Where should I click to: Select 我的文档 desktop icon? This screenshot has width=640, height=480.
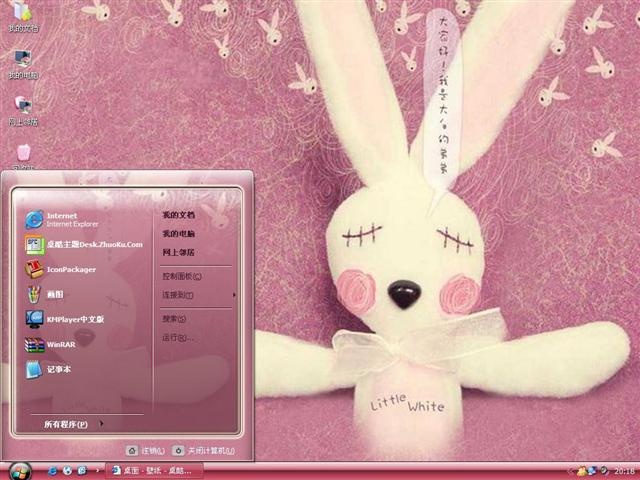tap(23, 17)
